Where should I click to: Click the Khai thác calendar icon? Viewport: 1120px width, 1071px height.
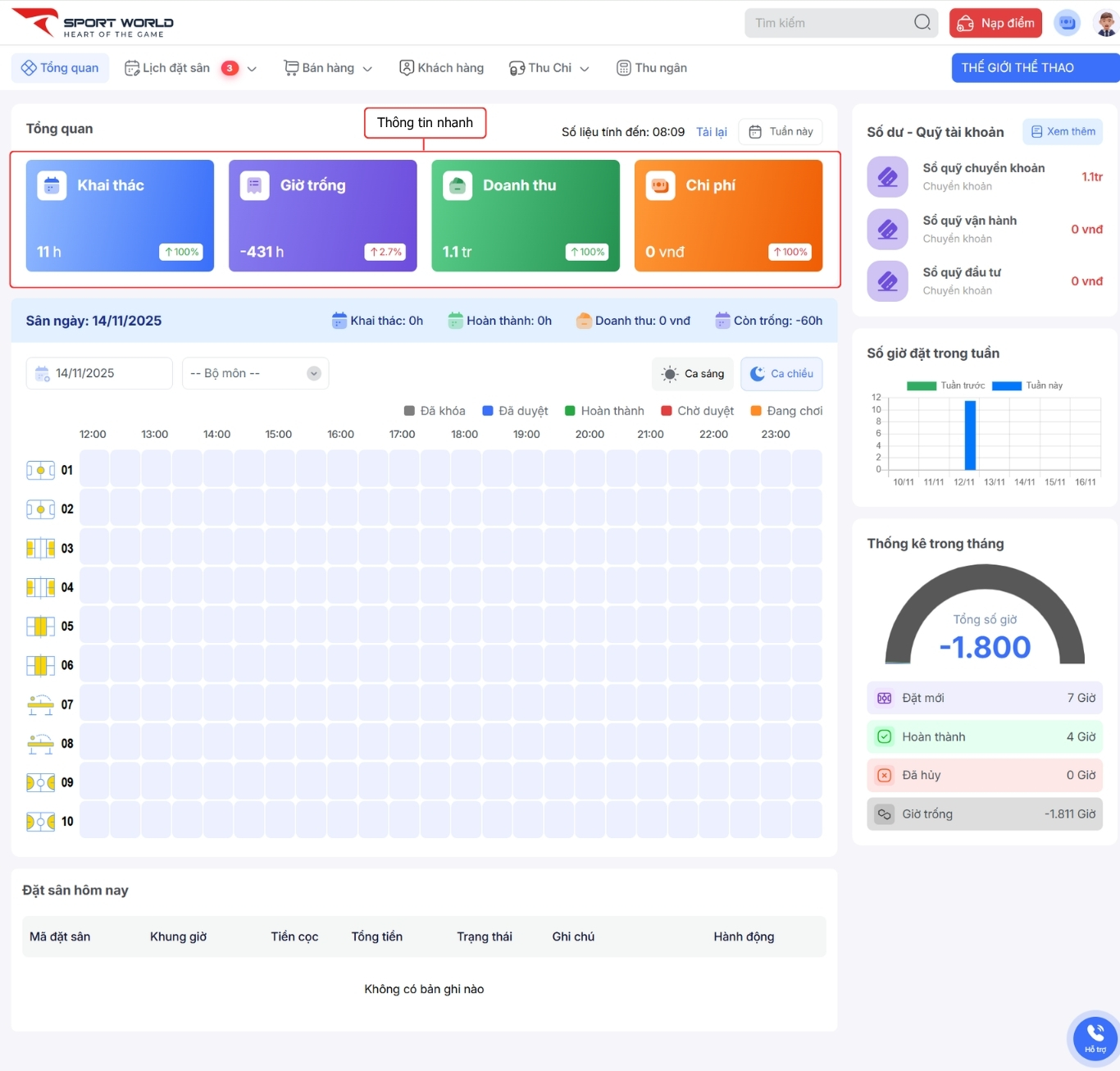click(52, 186)
